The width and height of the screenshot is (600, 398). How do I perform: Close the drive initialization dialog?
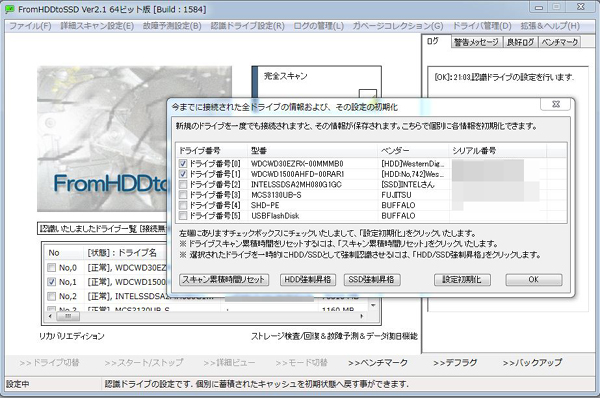(x=556, y=104)
